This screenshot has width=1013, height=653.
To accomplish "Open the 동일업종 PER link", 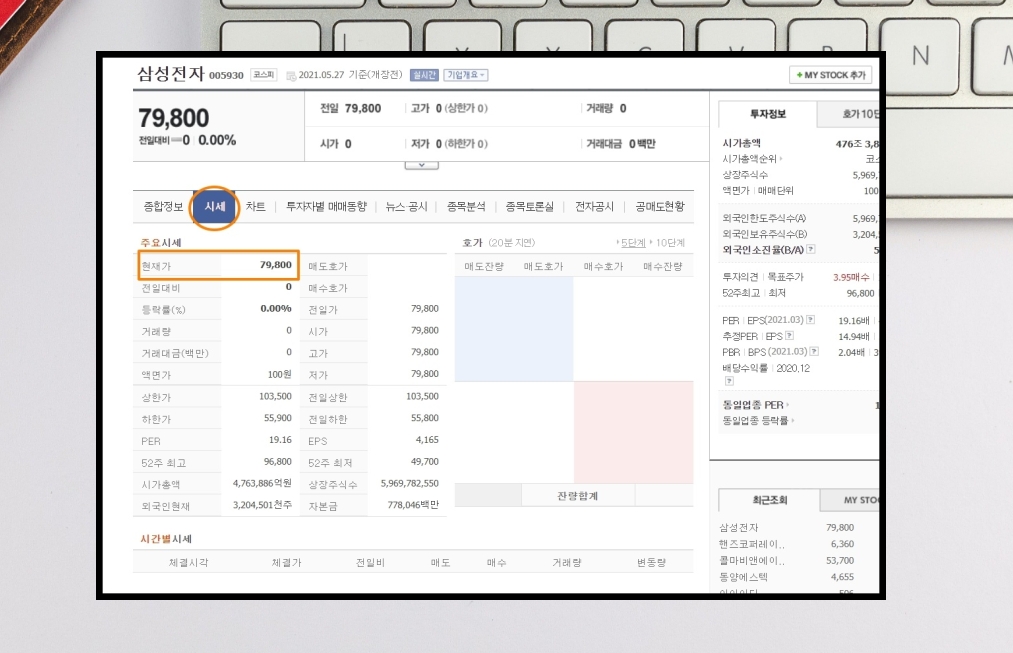I will [x=755, y=405].
